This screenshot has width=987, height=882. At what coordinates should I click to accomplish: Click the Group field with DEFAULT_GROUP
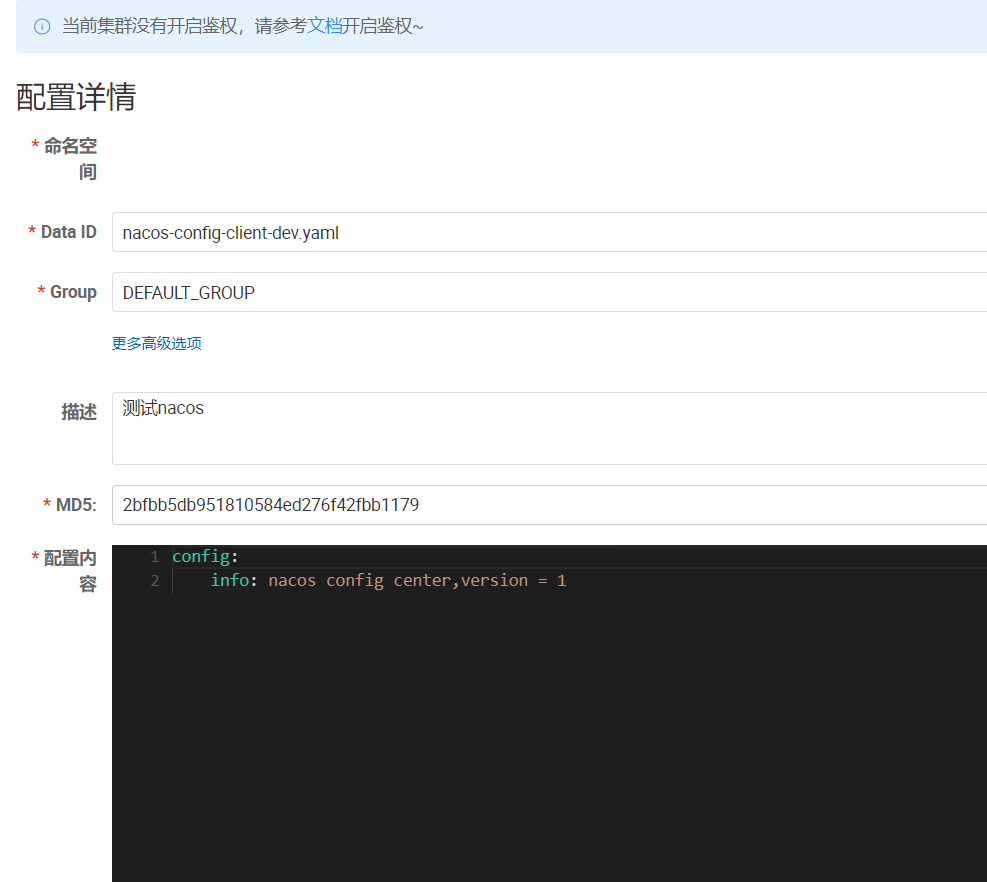pos(550,292)
